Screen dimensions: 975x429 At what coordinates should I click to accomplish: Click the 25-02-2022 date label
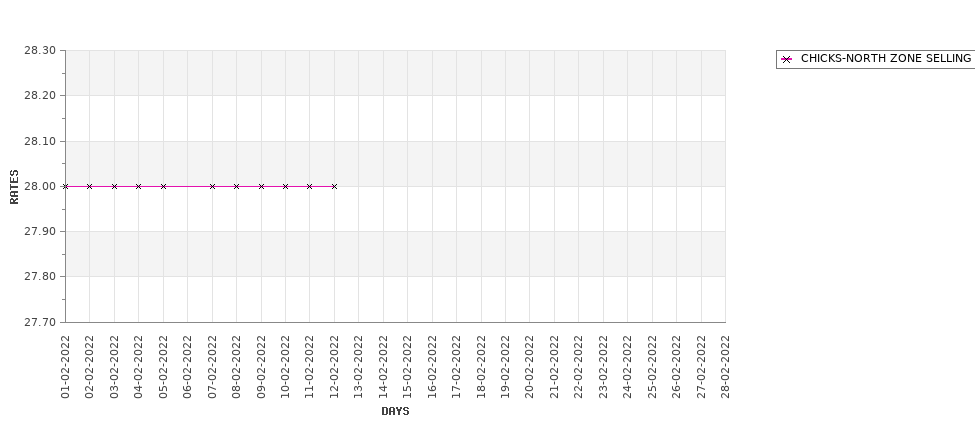point(652,367)
